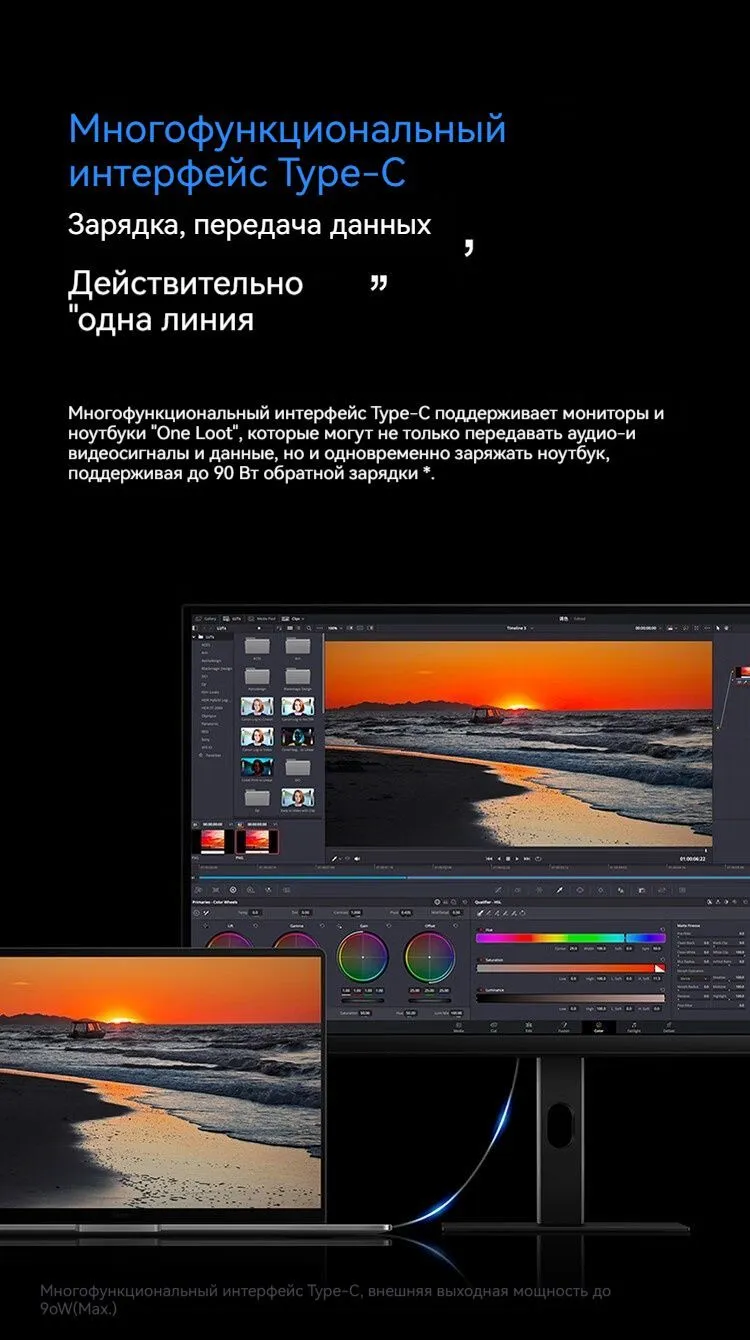The width and height of the screenshot is (750, 1340).
Task: Switch to the Fairlight page tab
Action: point(634,1028)
